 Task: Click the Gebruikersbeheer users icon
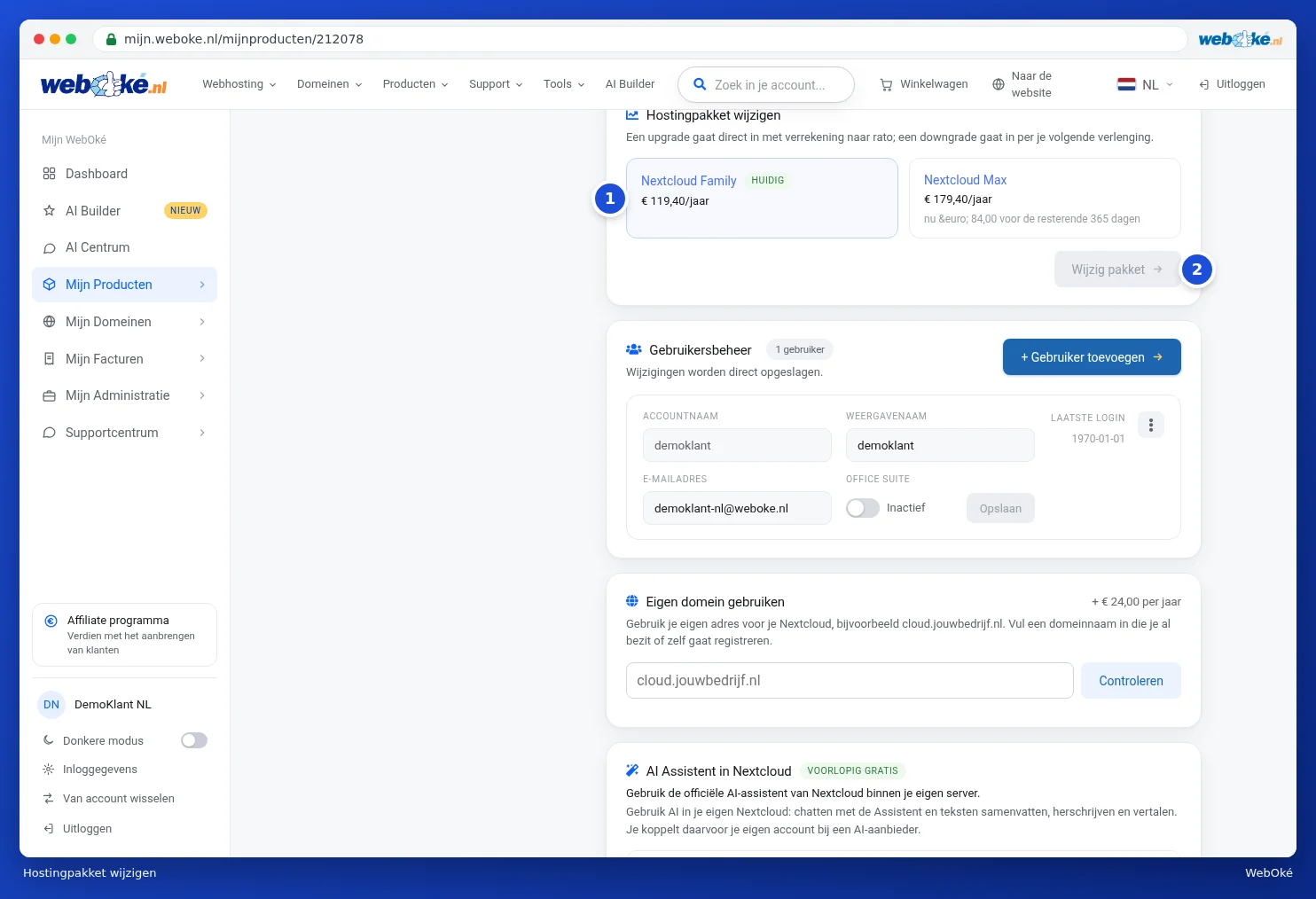(634, 349)
